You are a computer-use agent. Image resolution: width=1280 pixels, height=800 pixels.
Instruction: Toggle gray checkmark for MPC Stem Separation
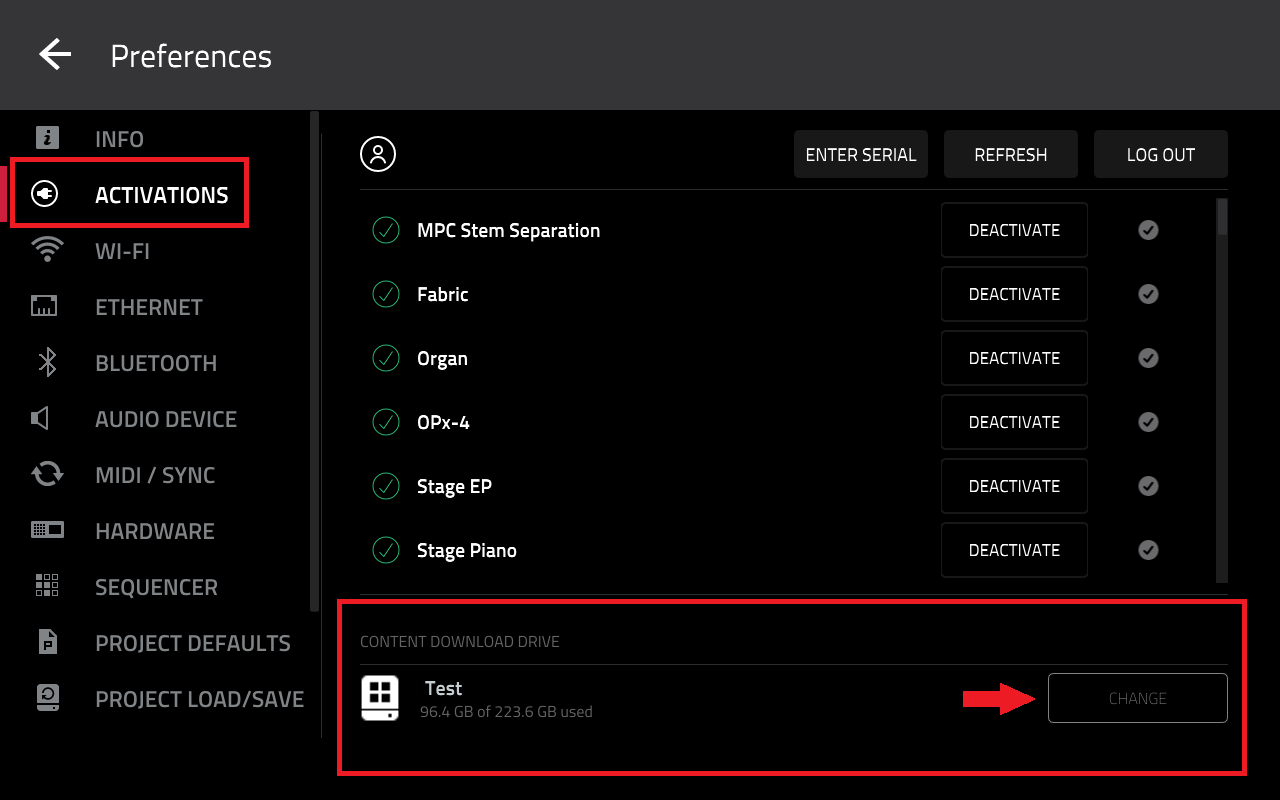[x=1149, y=230]
